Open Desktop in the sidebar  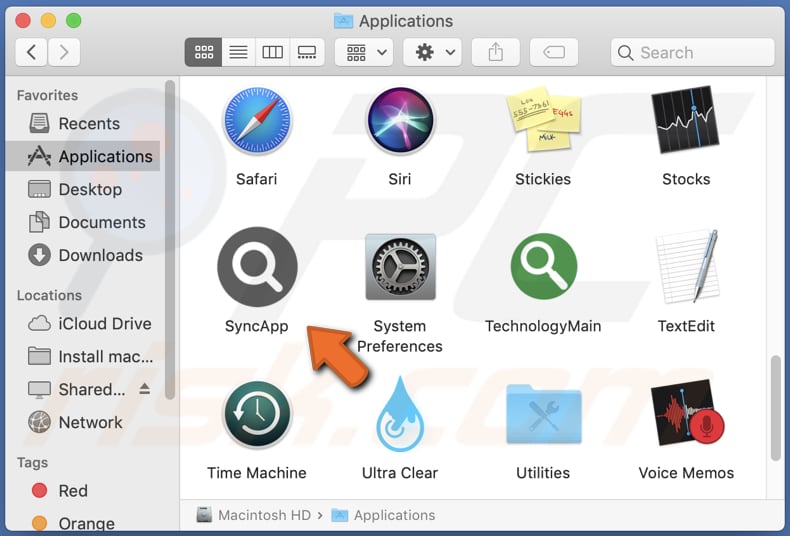83,189
